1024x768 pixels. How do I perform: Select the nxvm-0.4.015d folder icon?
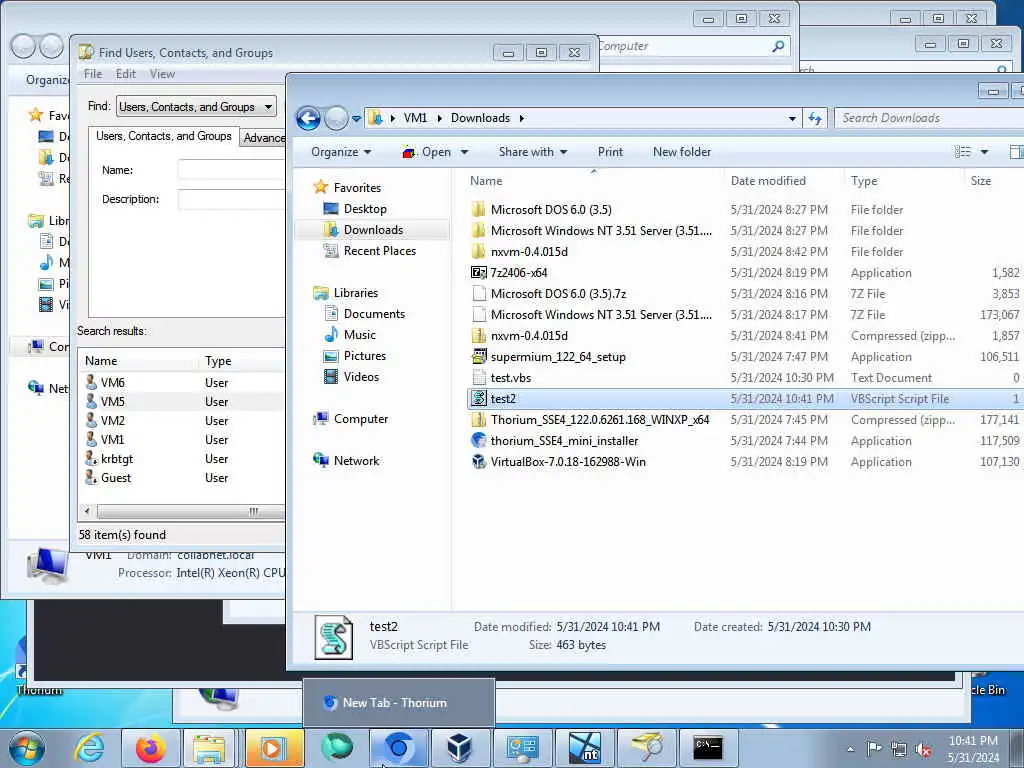[479, 251]
